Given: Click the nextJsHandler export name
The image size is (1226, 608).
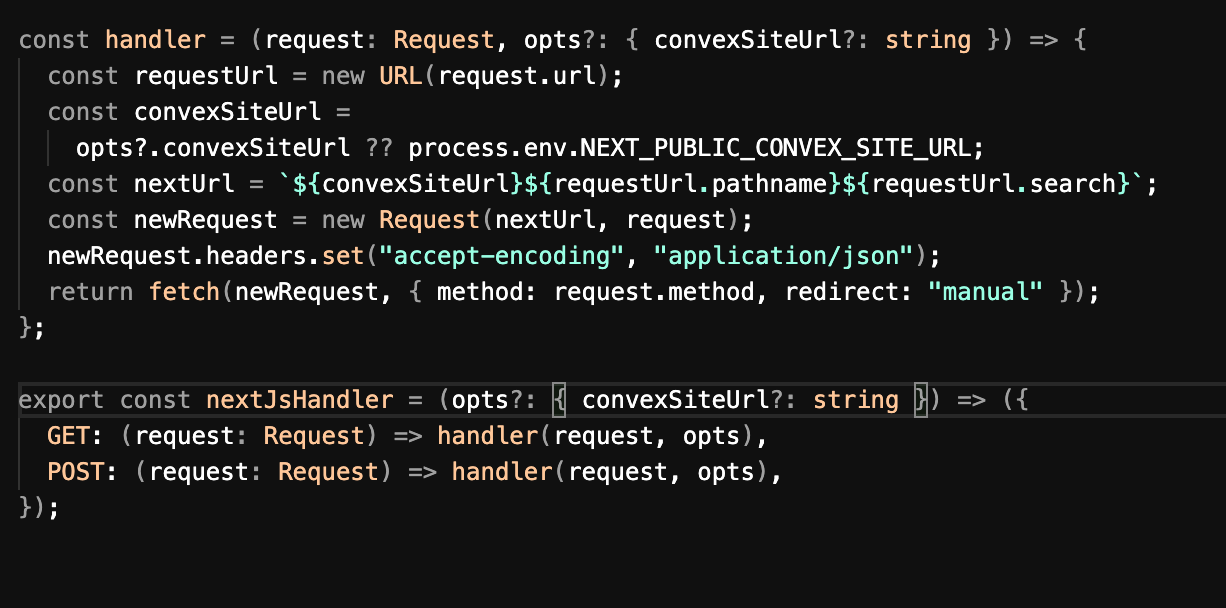Looking at the screenshot, I should click(300, 400).
